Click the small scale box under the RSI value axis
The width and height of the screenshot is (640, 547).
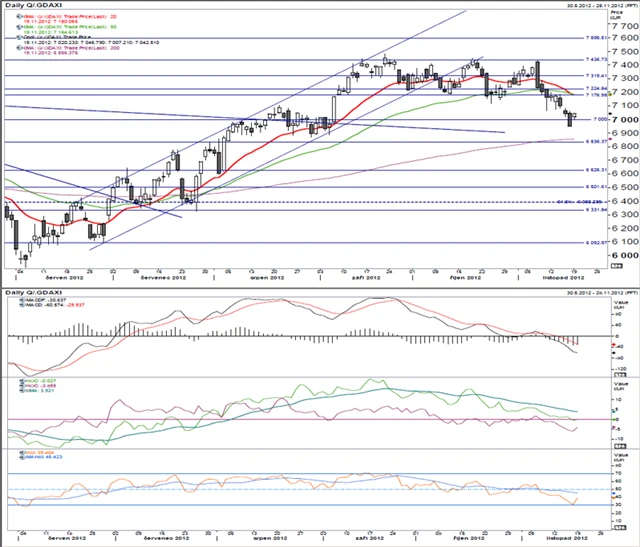pyautogui.click(x=620, y=527)
